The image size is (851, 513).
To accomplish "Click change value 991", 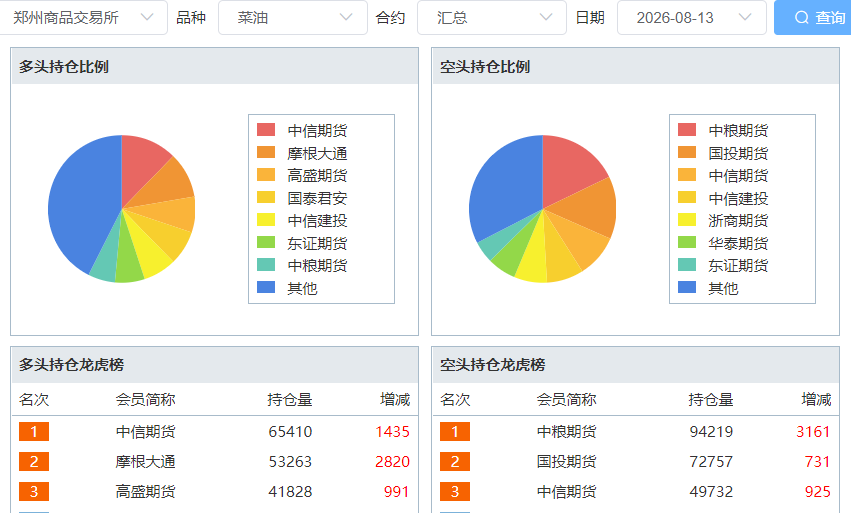I will pos(397,492).
